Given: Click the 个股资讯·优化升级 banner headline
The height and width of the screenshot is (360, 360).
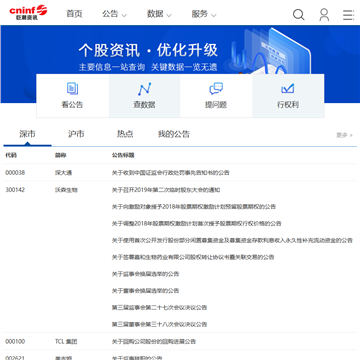Looking at the screenshot, I should [x=148, y=50].
